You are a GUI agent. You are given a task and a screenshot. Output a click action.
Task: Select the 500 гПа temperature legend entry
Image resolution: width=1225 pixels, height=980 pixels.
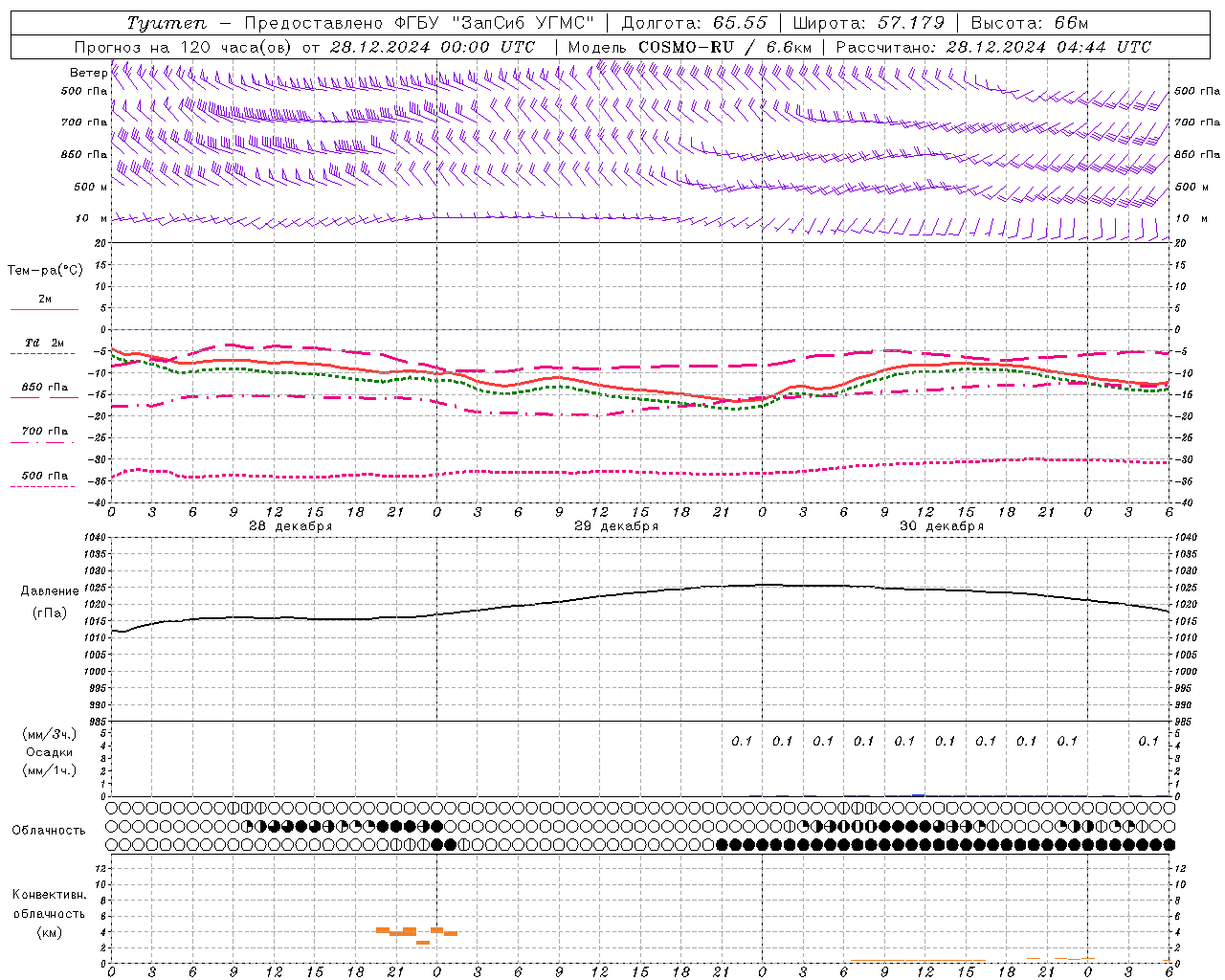coord(45,476)
